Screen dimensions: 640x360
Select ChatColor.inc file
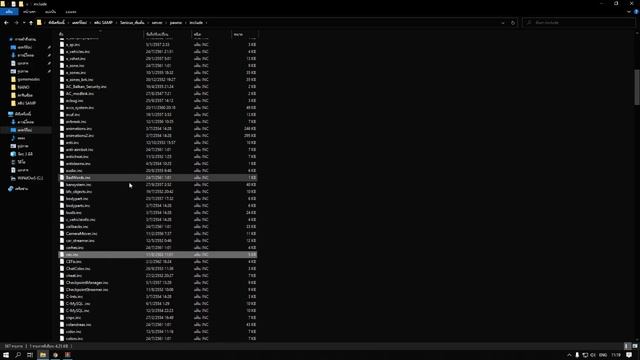pos(158,269)
